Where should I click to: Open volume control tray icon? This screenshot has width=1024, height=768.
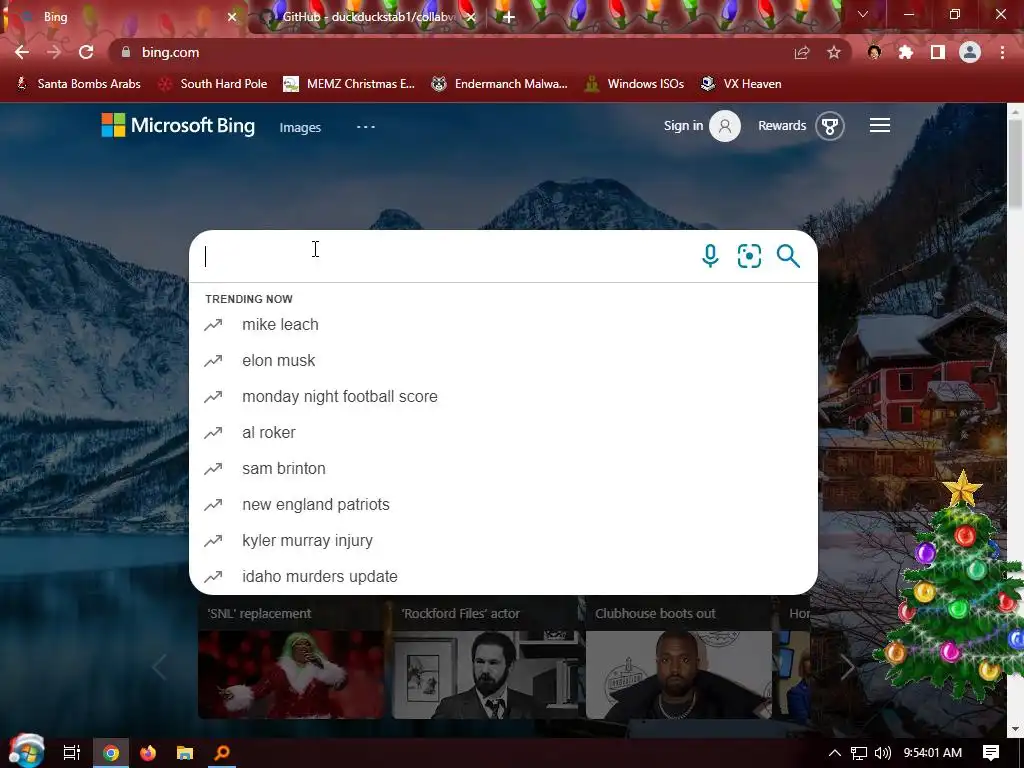tap(882, 753)
